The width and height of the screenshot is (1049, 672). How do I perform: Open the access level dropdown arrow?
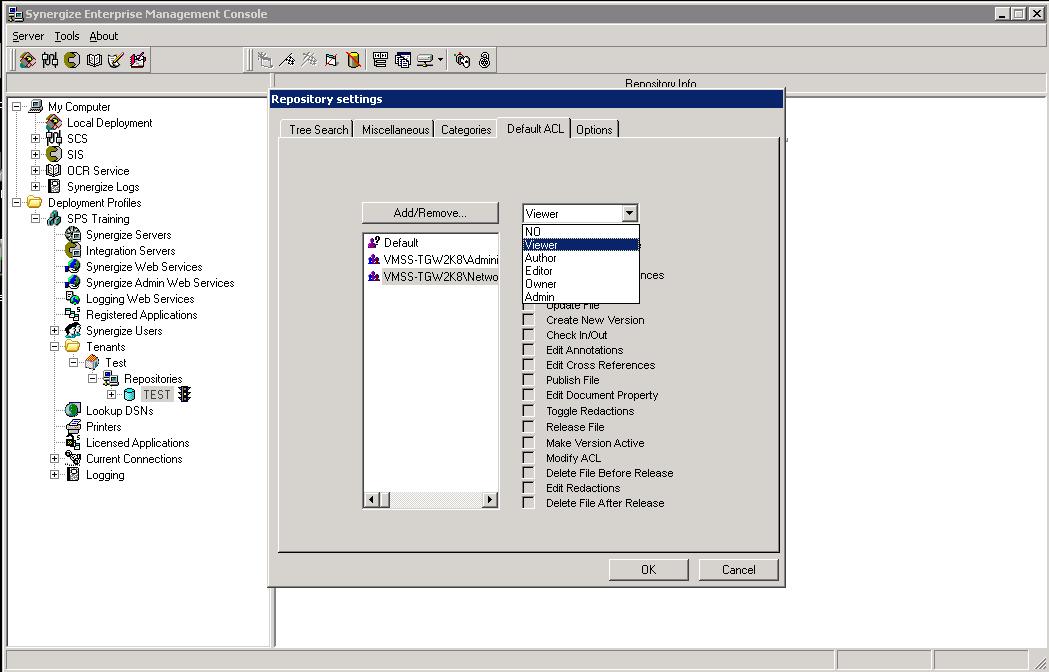(x=629, y=214)
